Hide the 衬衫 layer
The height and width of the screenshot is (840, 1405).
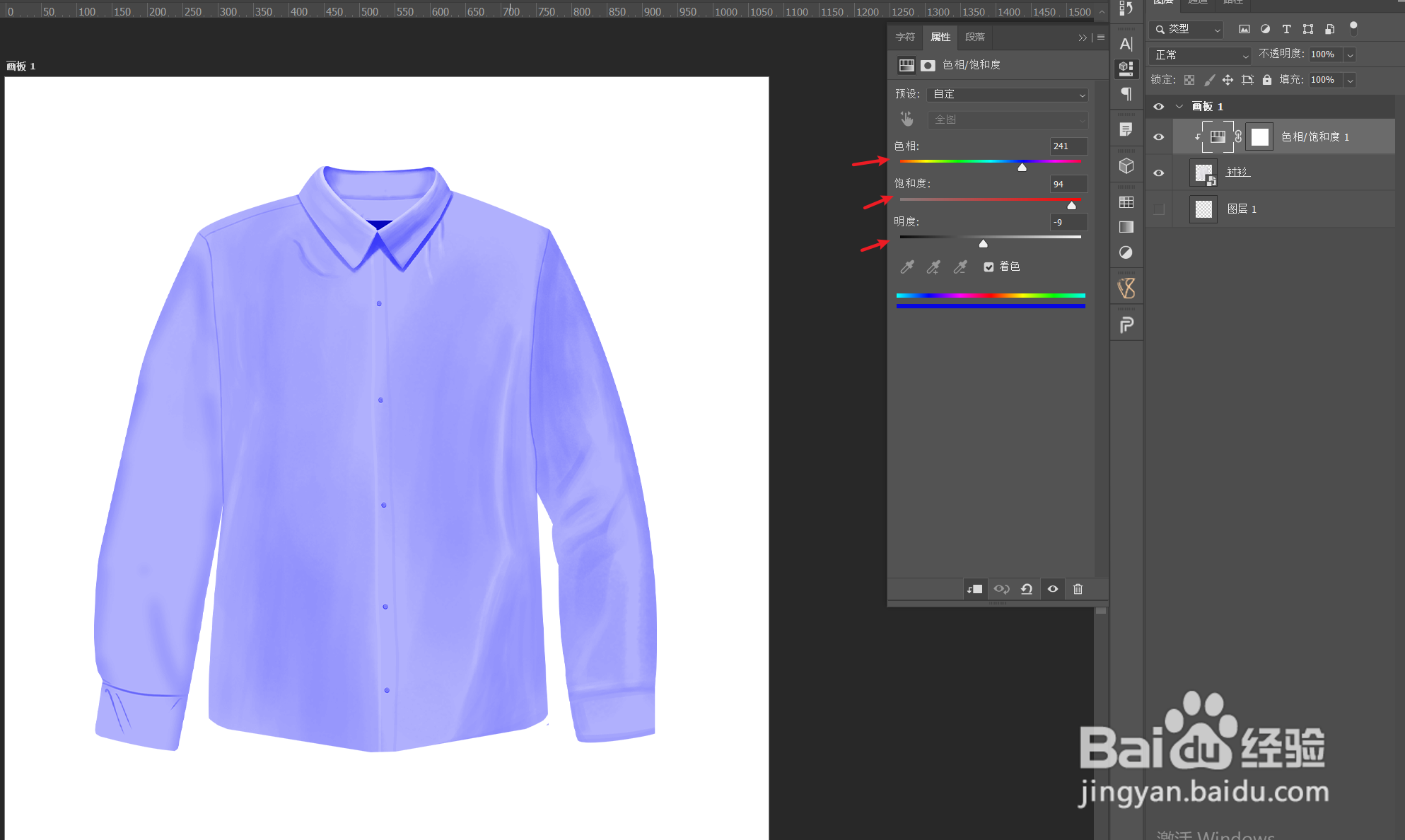pos(1158,173)
